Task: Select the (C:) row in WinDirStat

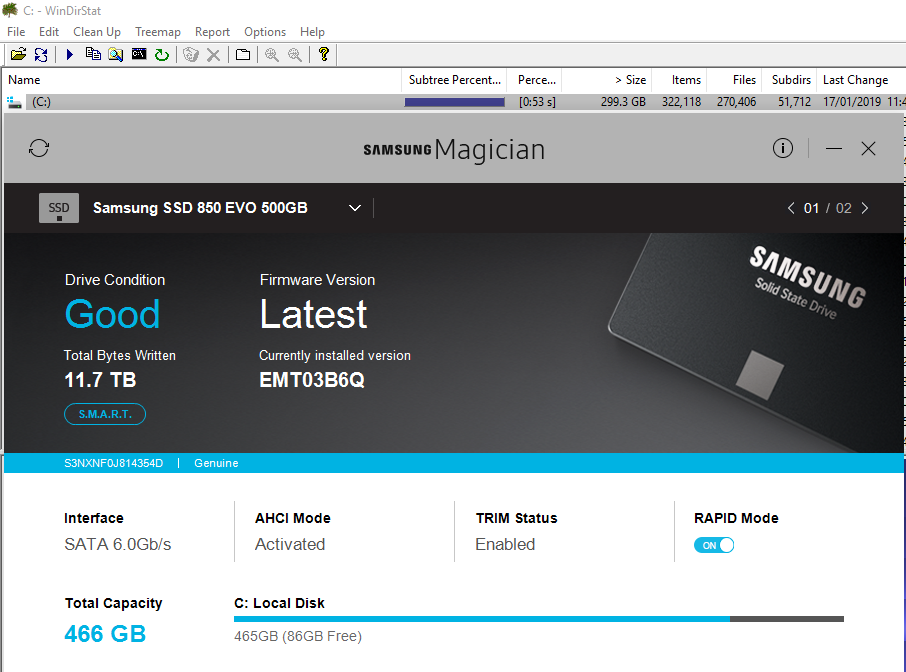Action: [454, 102]
